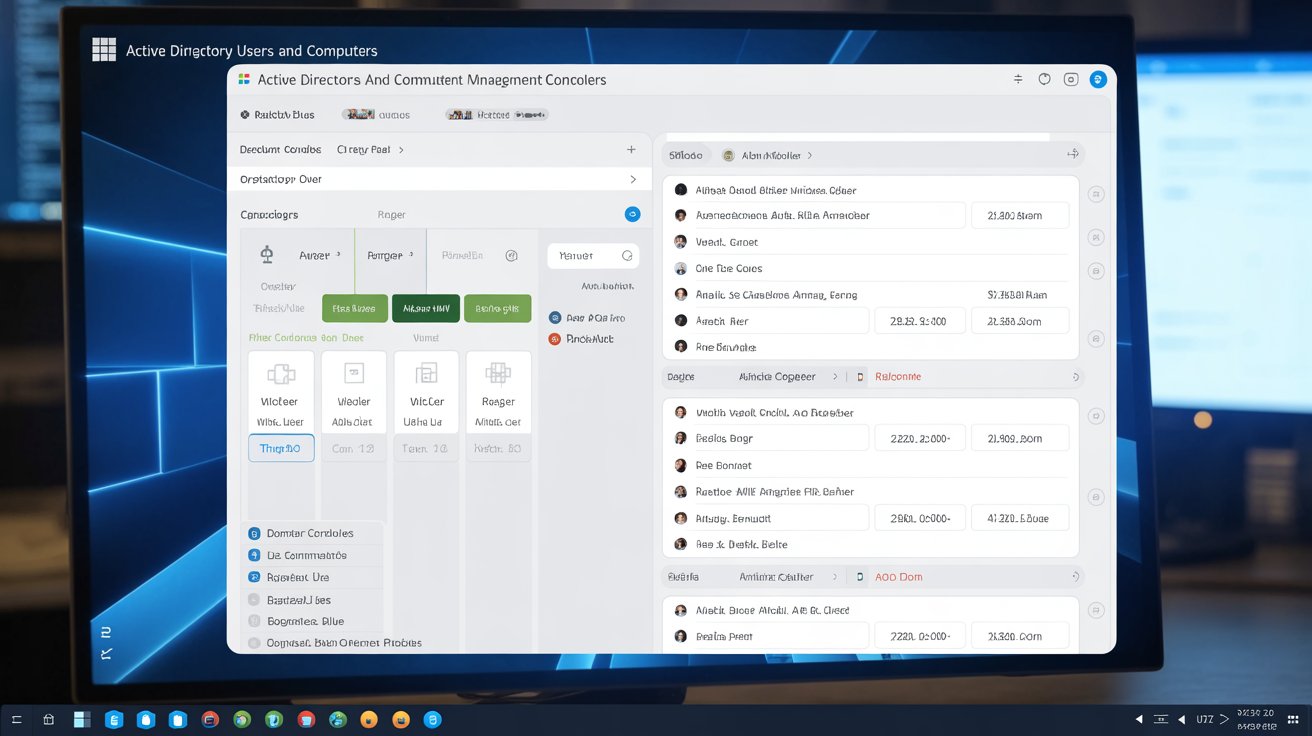Expand the Alon Moolier breadcrumb chevron

tap(809, 156)
